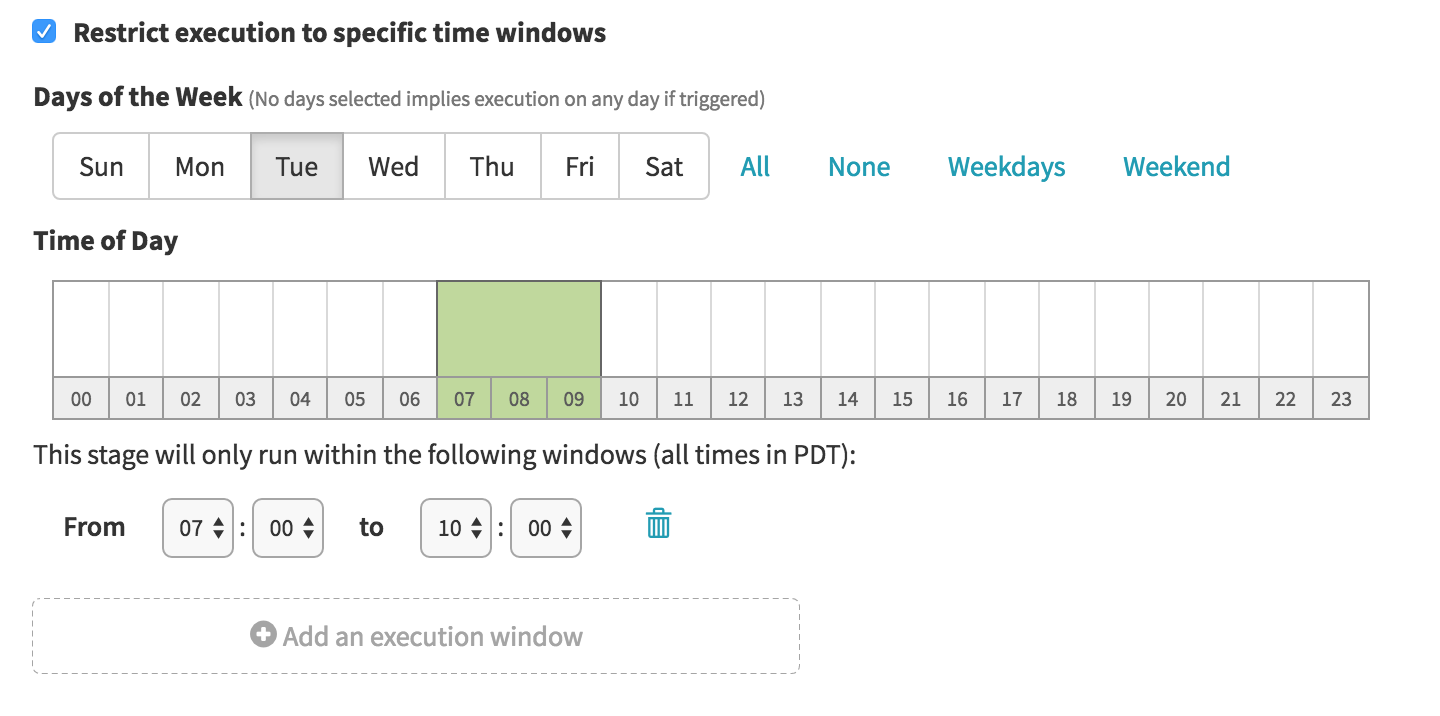Toggle the Tue day button

(297, 166)
